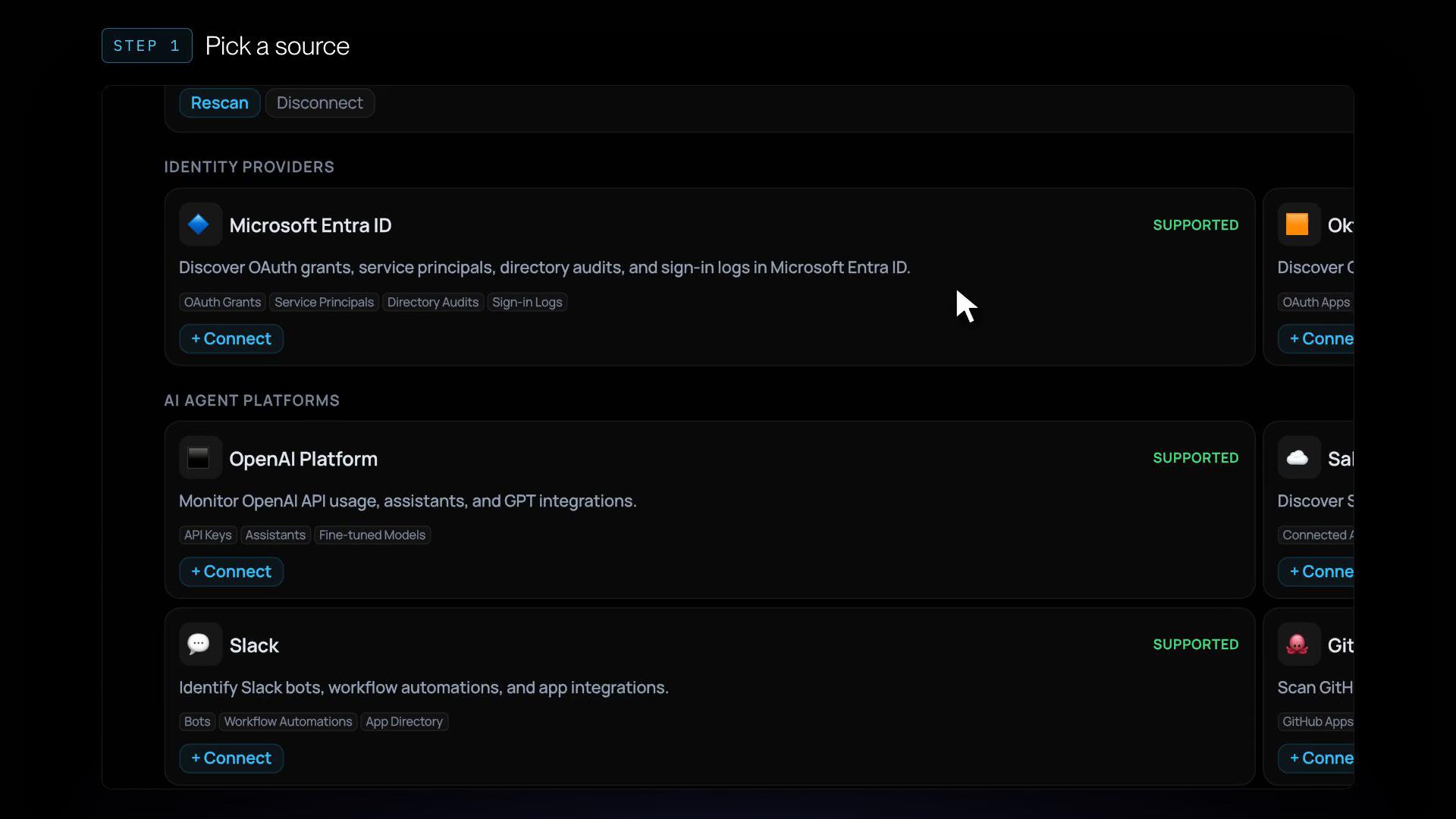Viewport: 1456px width, 819px height.
Task: Click the Microsoft Entra ID description text
Action: pyautogui.click(x=544, y=268)
